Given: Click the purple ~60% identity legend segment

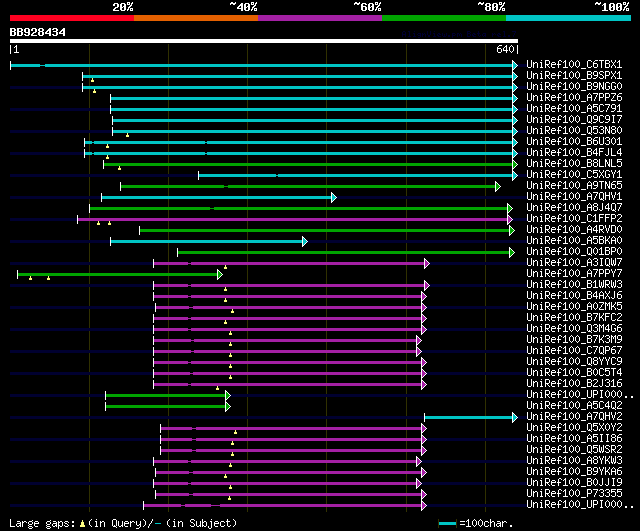Looking at the screenshot, I should (x=320, y=18).
